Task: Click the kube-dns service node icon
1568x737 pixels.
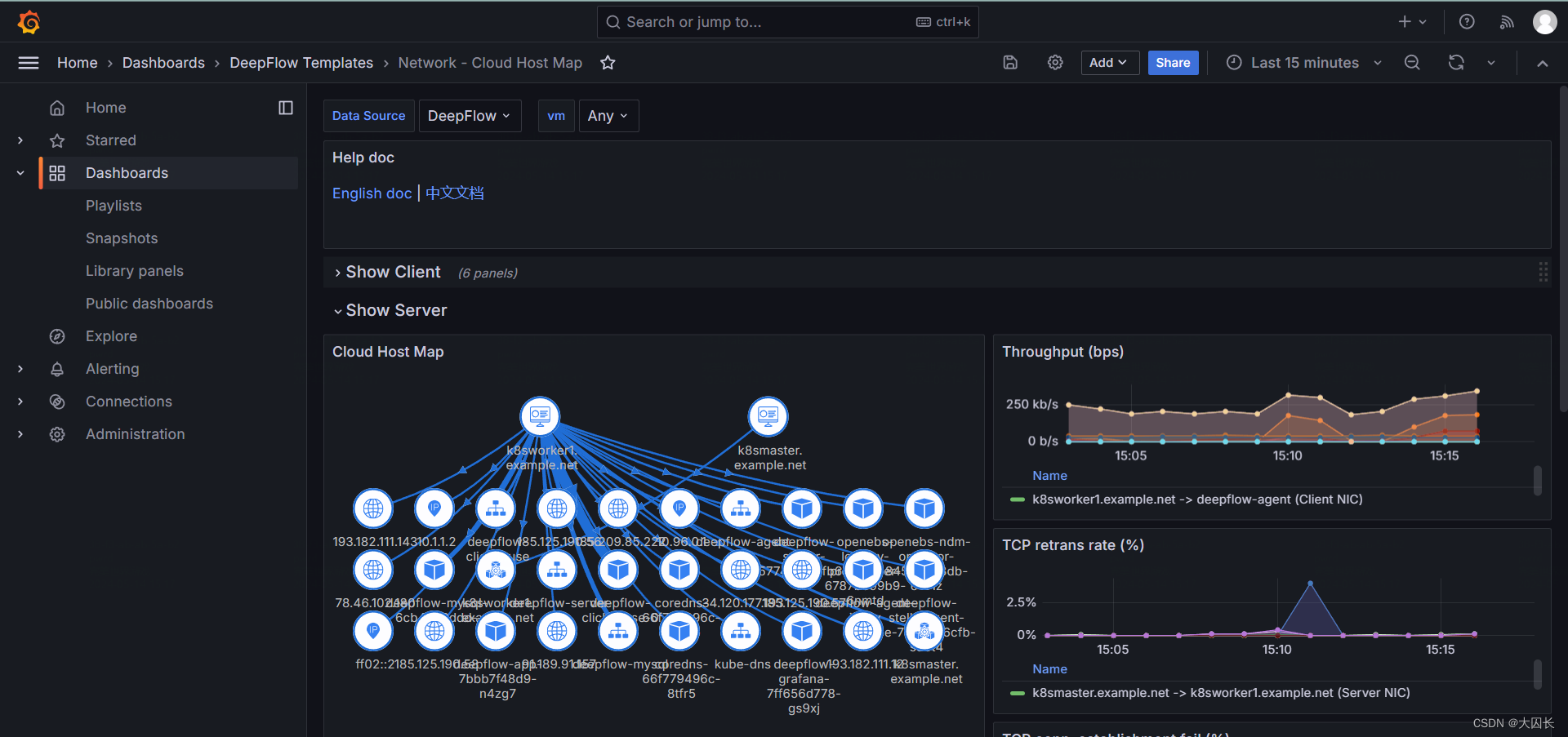Action: pyautogui.click(x=741, y=631)
